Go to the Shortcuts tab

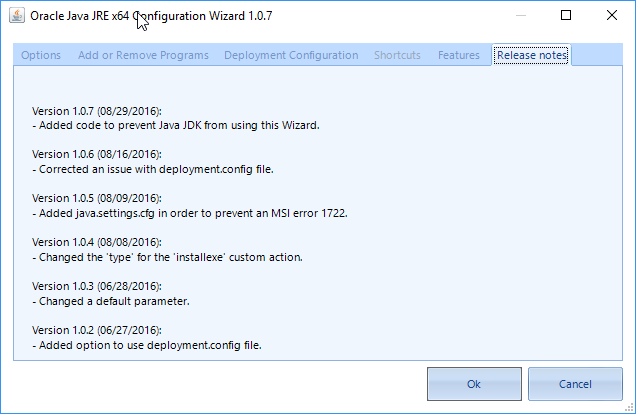coord(397,55)
